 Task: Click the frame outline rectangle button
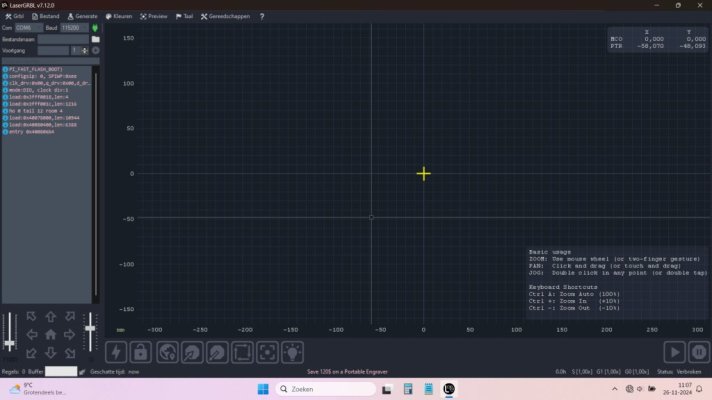coord(242,352)
